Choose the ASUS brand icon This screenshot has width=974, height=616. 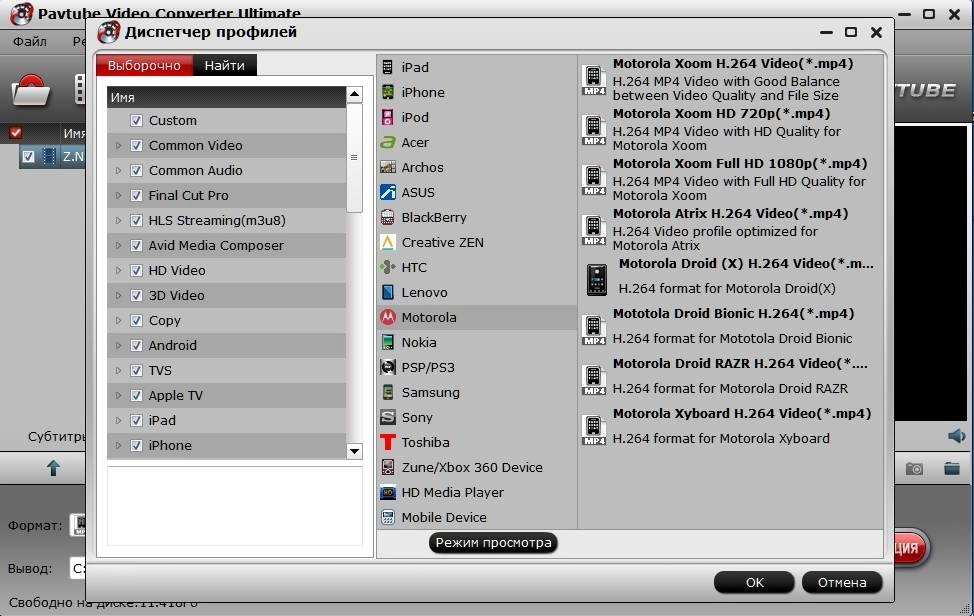pos(388,192)
